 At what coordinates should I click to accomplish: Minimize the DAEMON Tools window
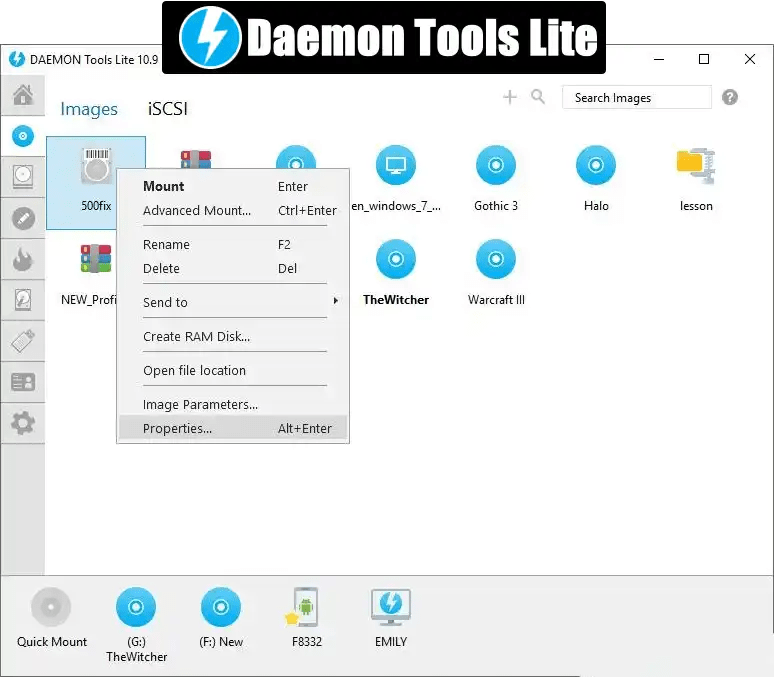[658, 59]
